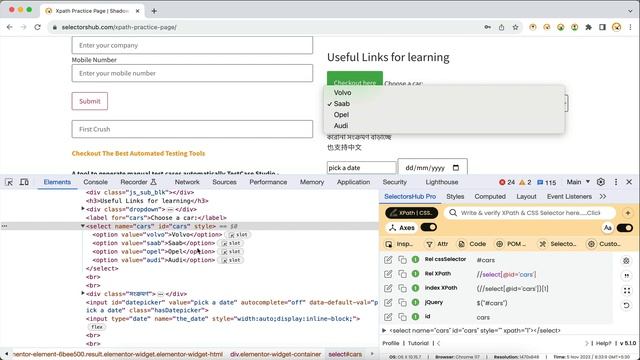Click the yellow warnings count badge
The height and width of the screenshot is (360, 640).
(525, 182)
